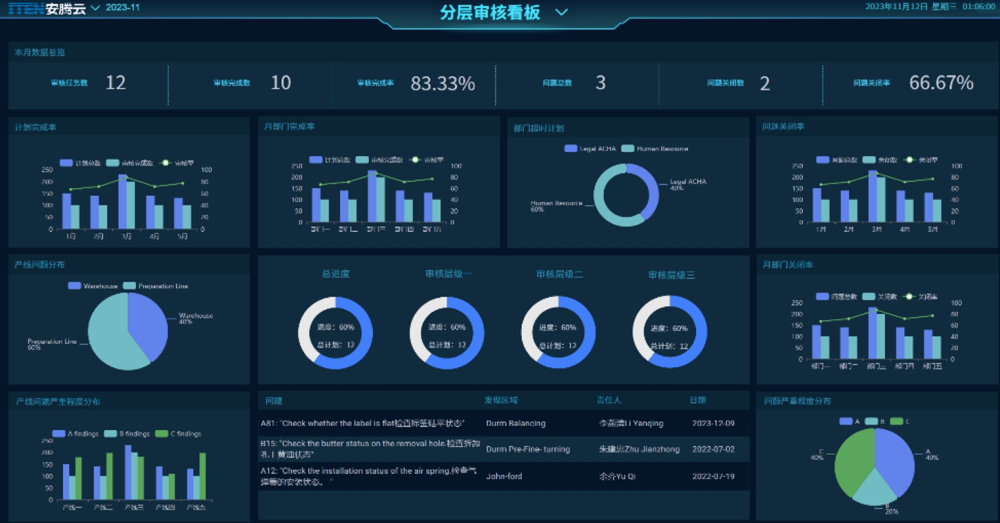Click the Zhu Jianzhong owner cell
This screenshot has width=1000, height=523.
tap(639, 449)
